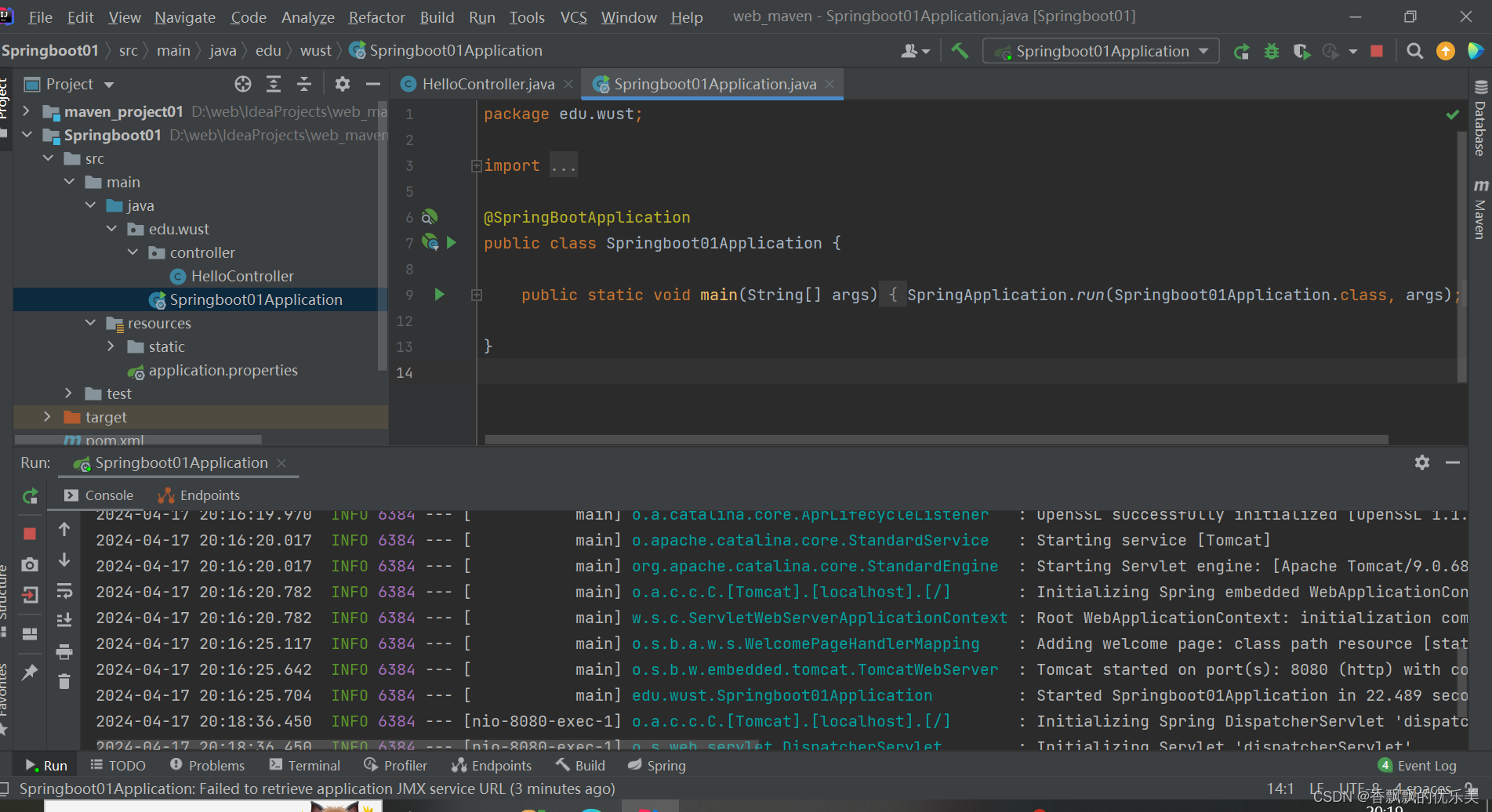This screenshot has width=1492, height=812.
Task: Click the green inspection checkmark indicator
Action: [x=1452, y=114]
